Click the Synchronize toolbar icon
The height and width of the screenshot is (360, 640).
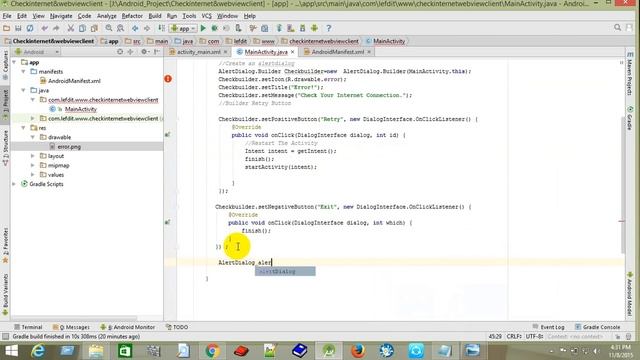(30, 28)
